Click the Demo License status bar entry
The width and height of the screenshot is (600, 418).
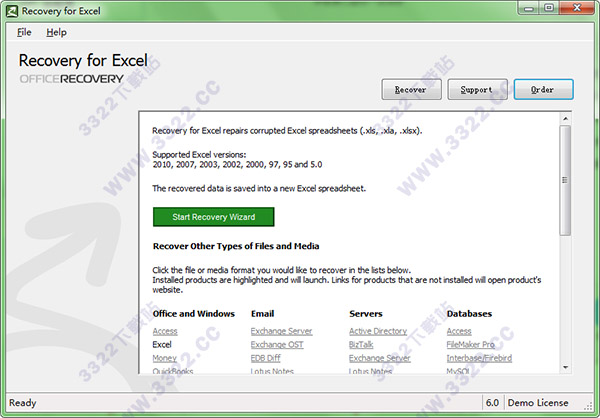click(x=538, y=403)
